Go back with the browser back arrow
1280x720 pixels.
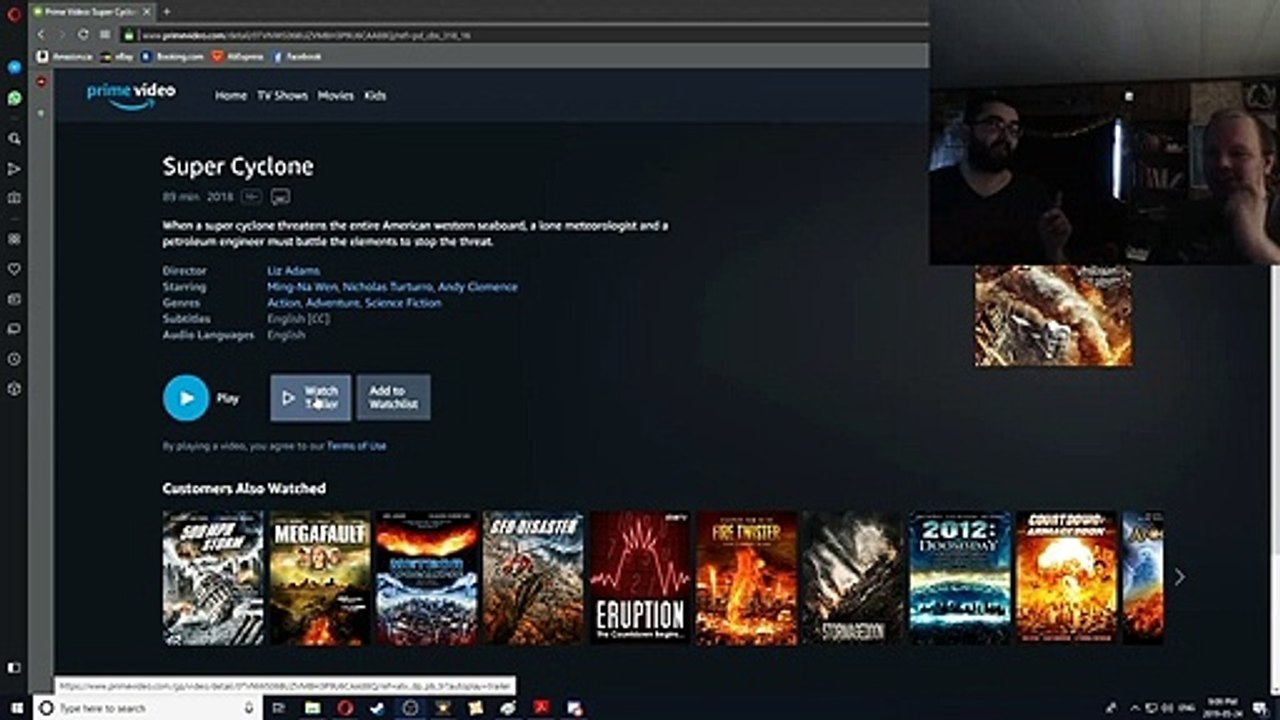coord(41,34)
